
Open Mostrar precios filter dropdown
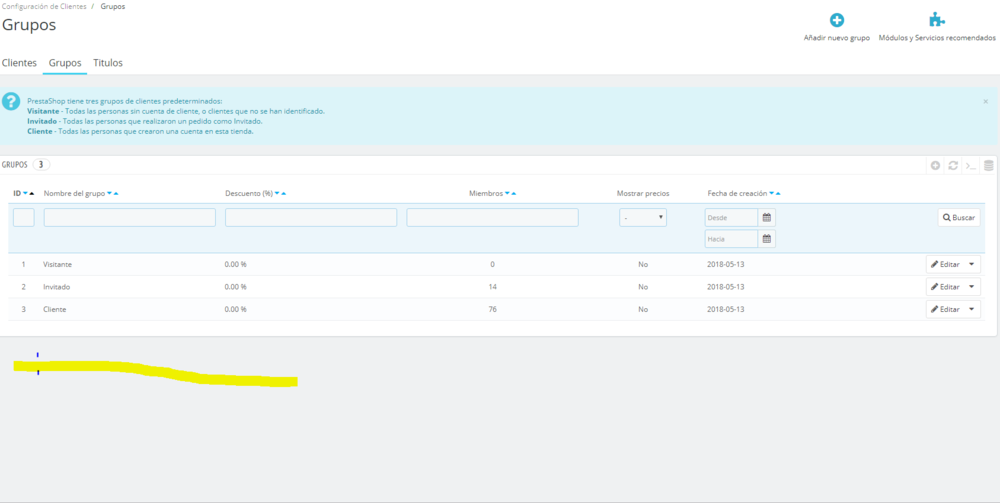tap(643, 217)
